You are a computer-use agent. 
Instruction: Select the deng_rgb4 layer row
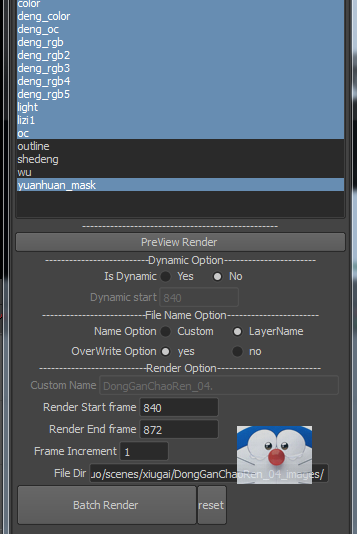pos(180,81)
